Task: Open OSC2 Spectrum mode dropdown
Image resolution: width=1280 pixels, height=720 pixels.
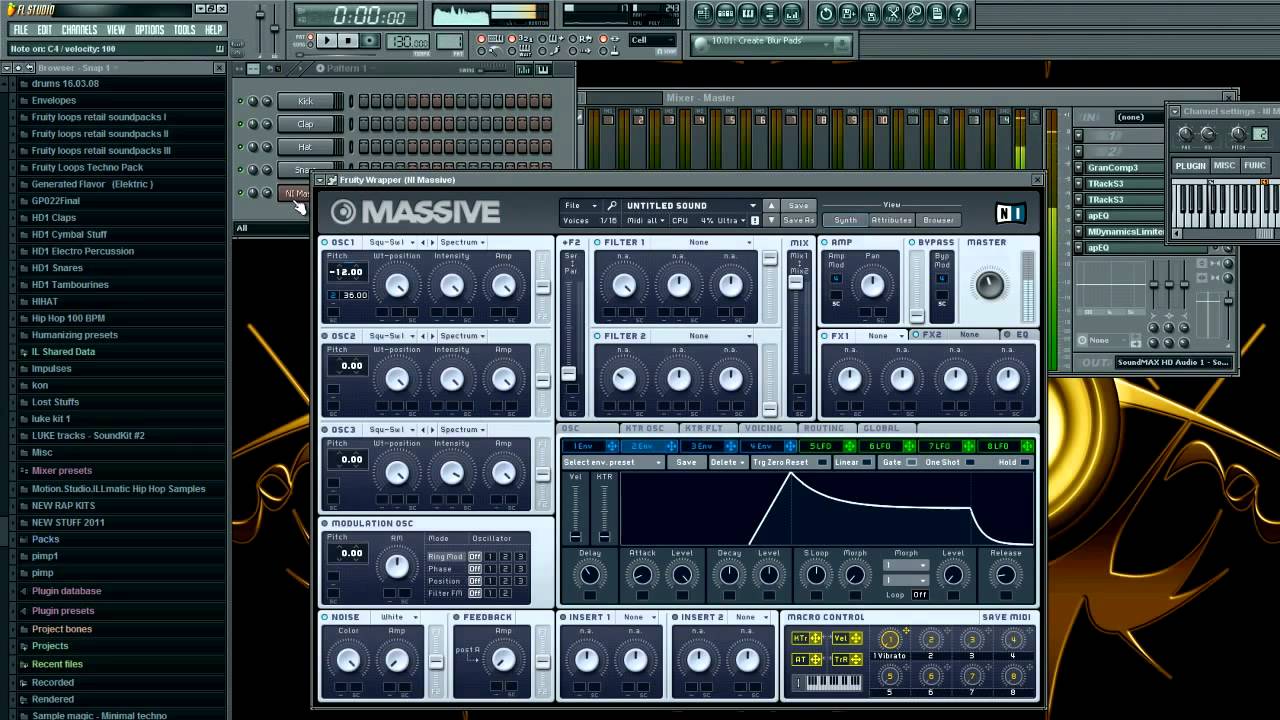Action: point(463,336)
